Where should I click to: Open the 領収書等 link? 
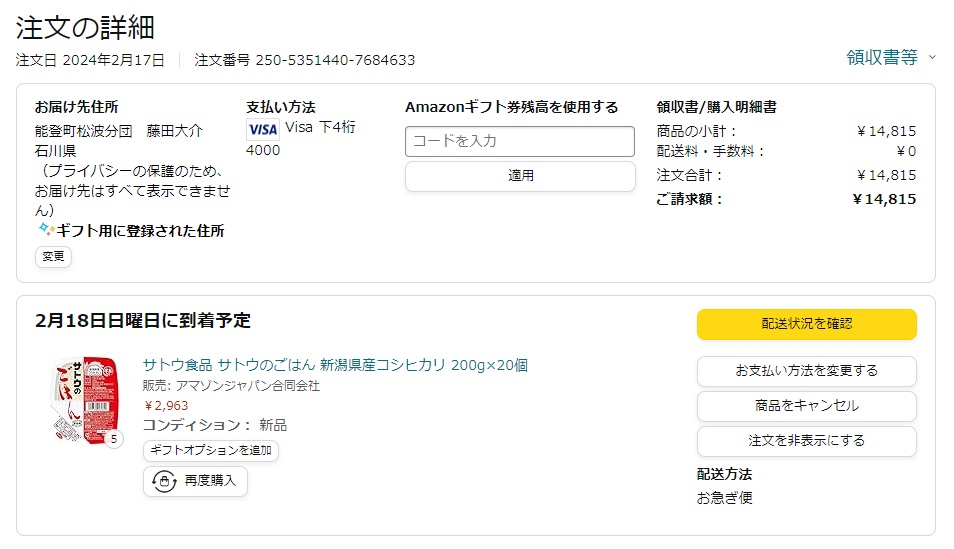coord(882,57)
